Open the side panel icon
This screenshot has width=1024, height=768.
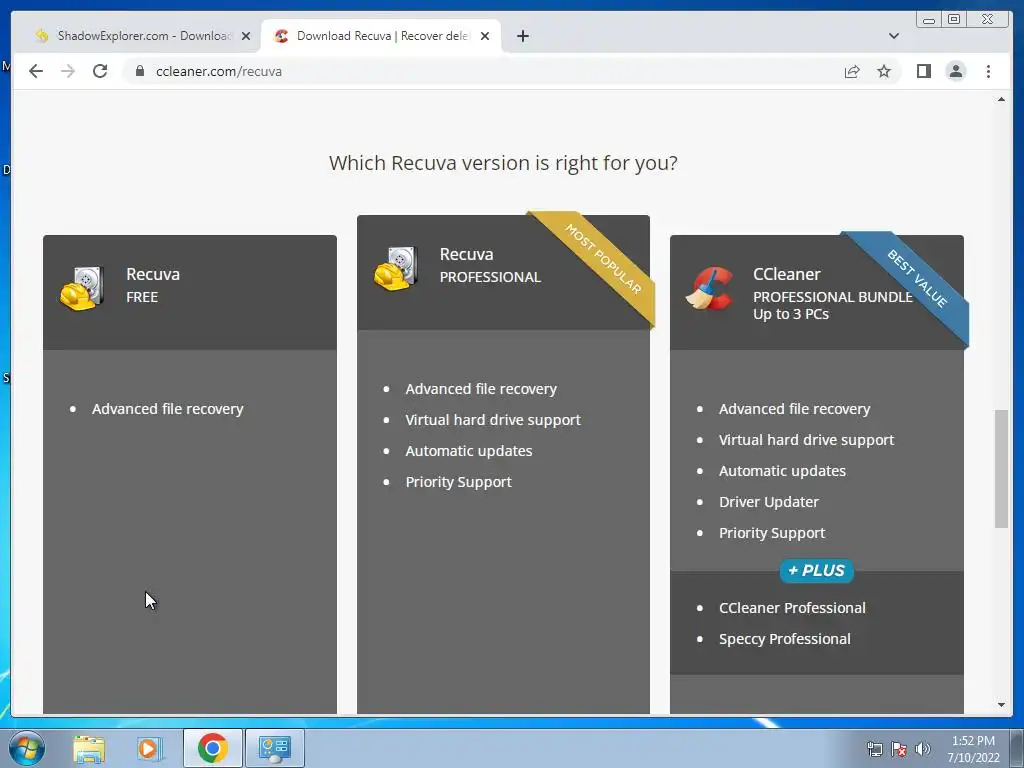[923, 71]
